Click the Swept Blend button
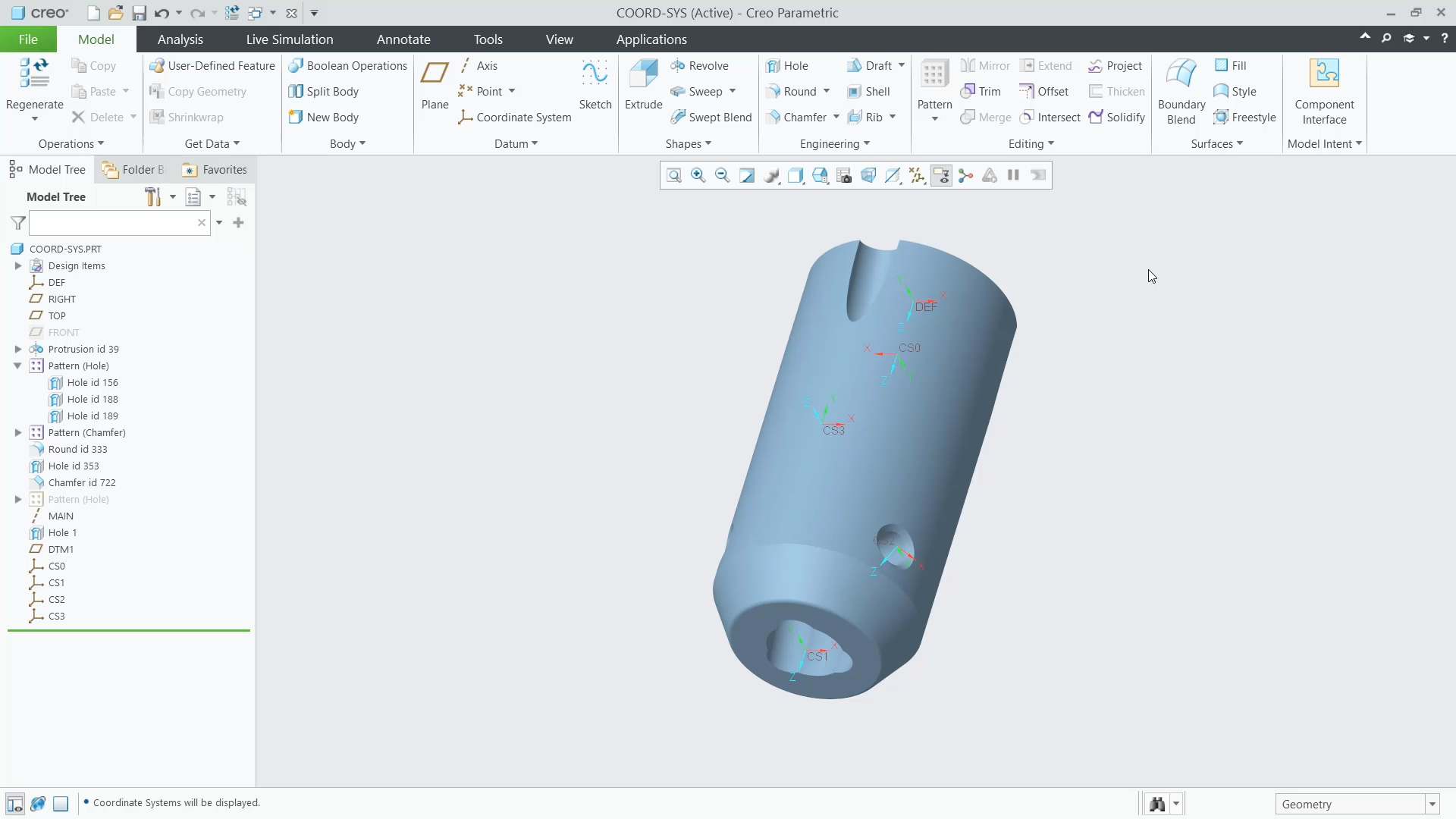Image resolution: width=1456 pixels, height=819 pixels. point(711,118)
